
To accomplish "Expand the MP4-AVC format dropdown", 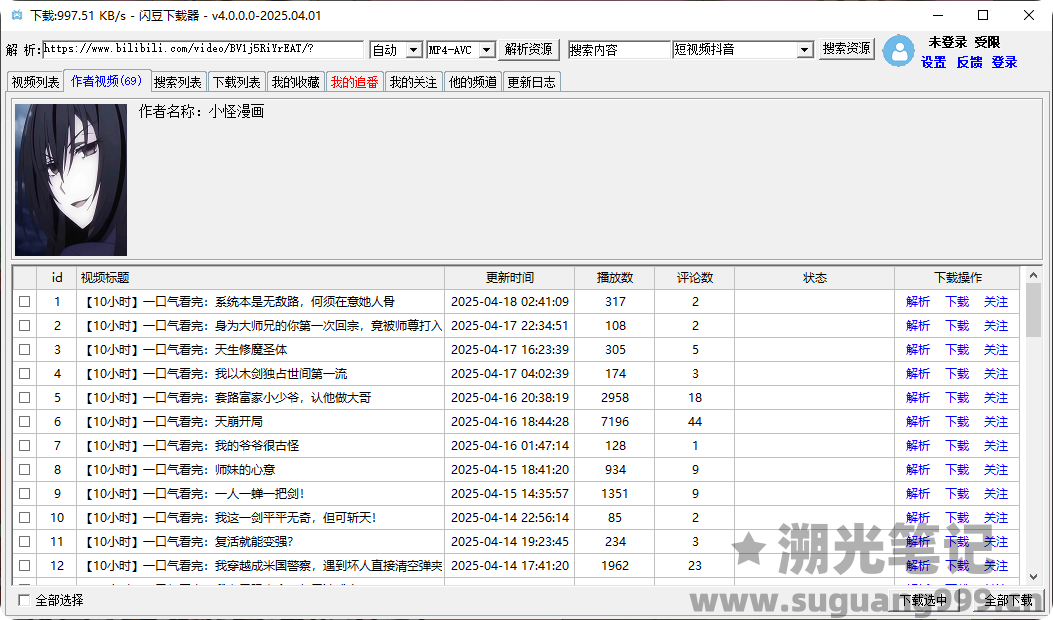I will (487, 50).
